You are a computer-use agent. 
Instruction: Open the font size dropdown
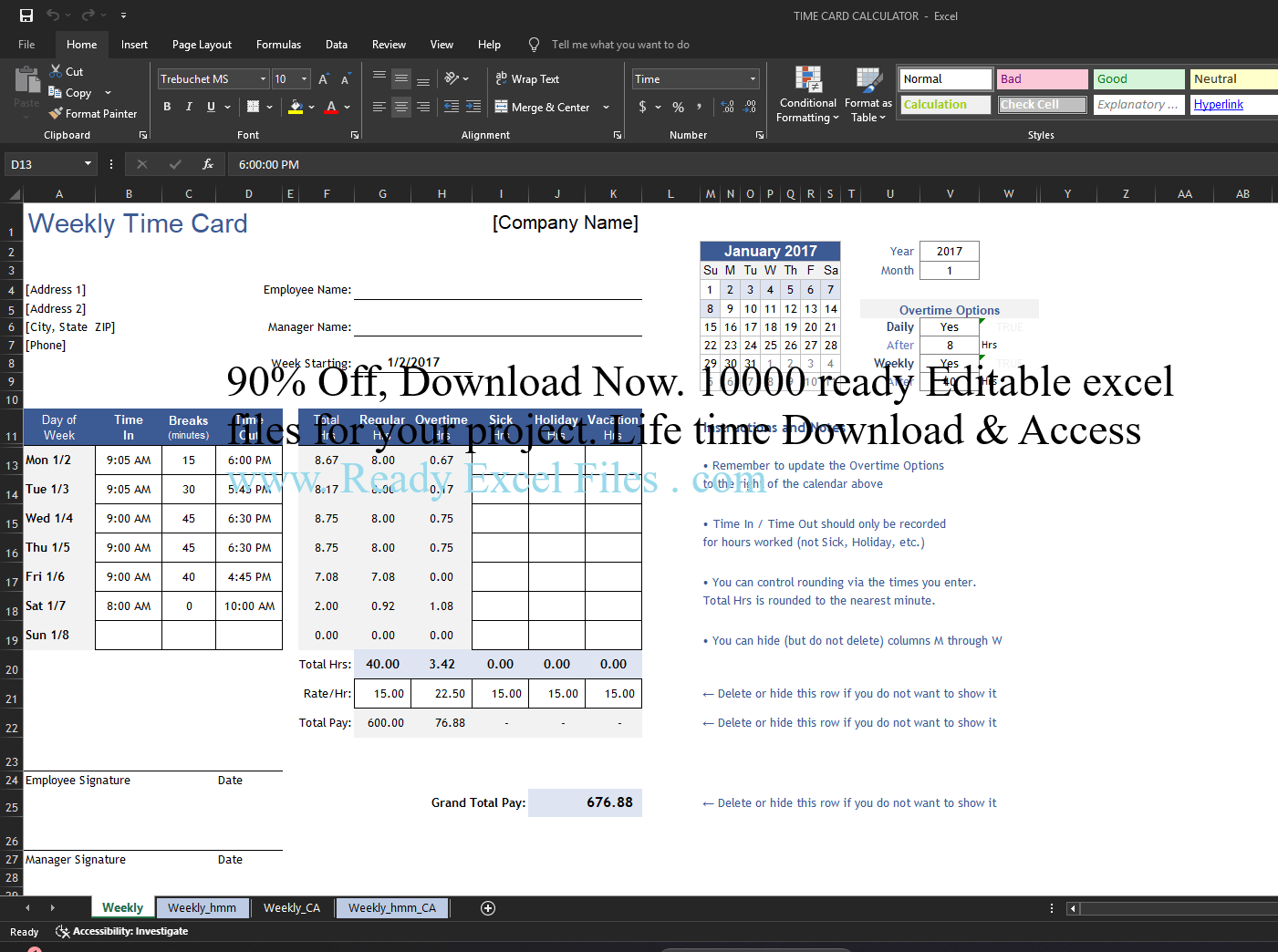[x=305, y=79]
